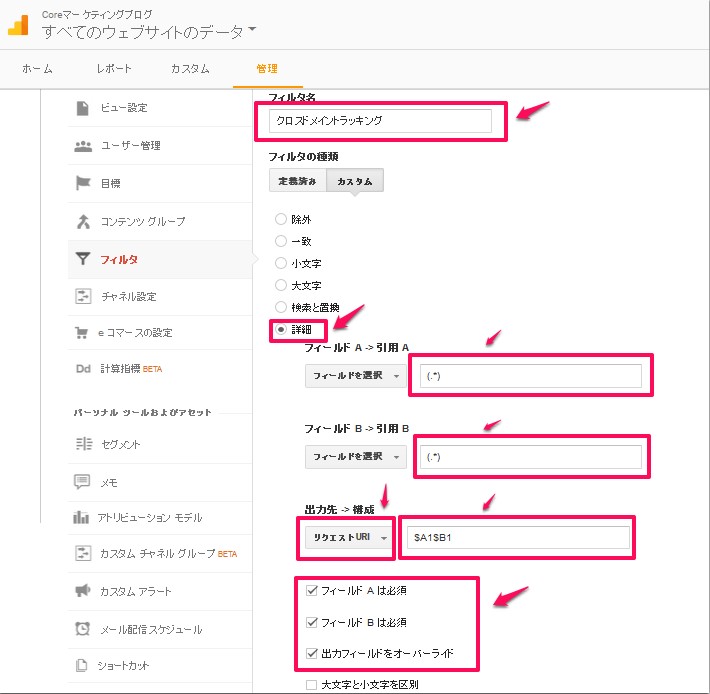This screenshot has height=694, width=710.
Task: Open フィールド B field selection dropdown
Action: click(355, 456)
